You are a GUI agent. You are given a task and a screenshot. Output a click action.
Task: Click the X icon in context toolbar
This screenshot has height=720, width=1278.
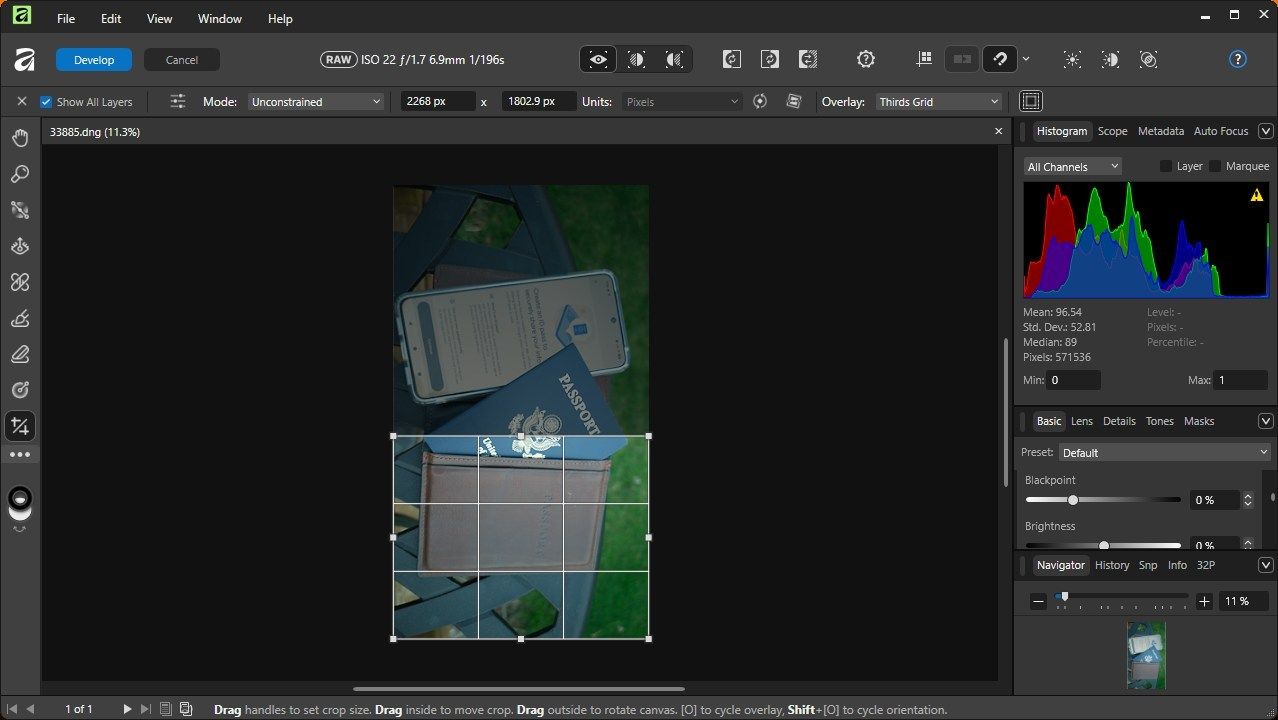pyautogui.click(x=22, y=102)
